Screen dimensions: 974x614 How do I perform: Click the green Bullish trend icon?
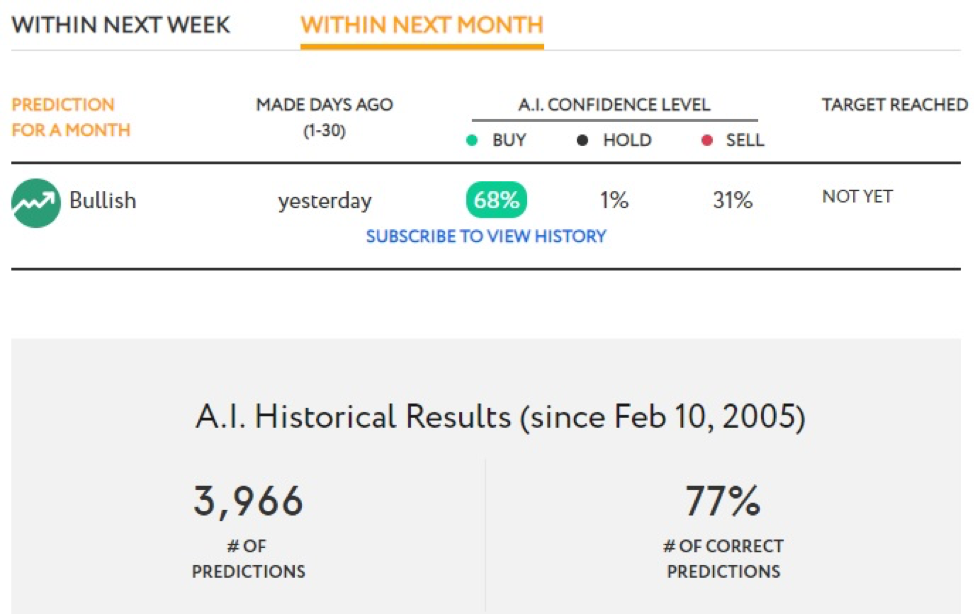(36, 203)
